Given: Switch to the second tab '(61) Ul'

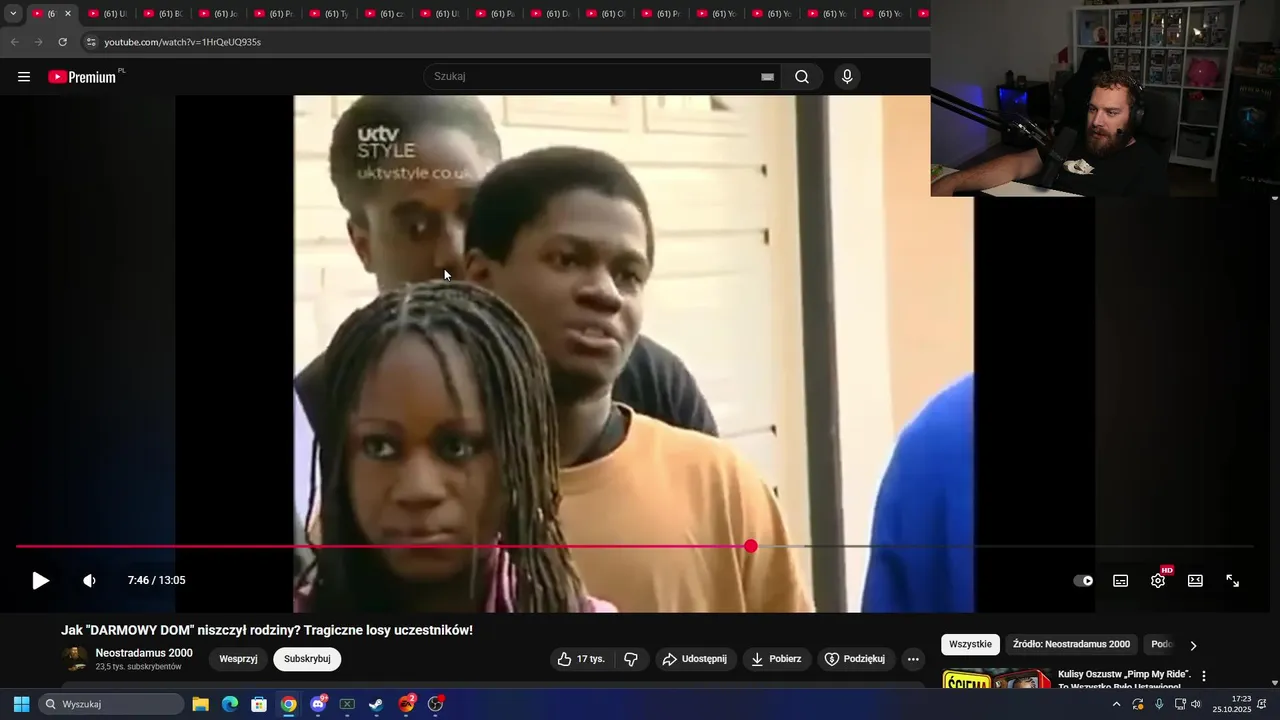Looking at the screenshot, I should [x=107, y=14].
